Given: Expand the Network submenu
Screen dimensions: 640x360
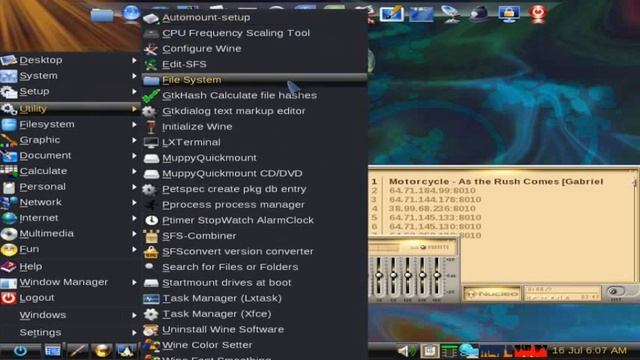Looking at the screenshot, I should tap(70, 202).
